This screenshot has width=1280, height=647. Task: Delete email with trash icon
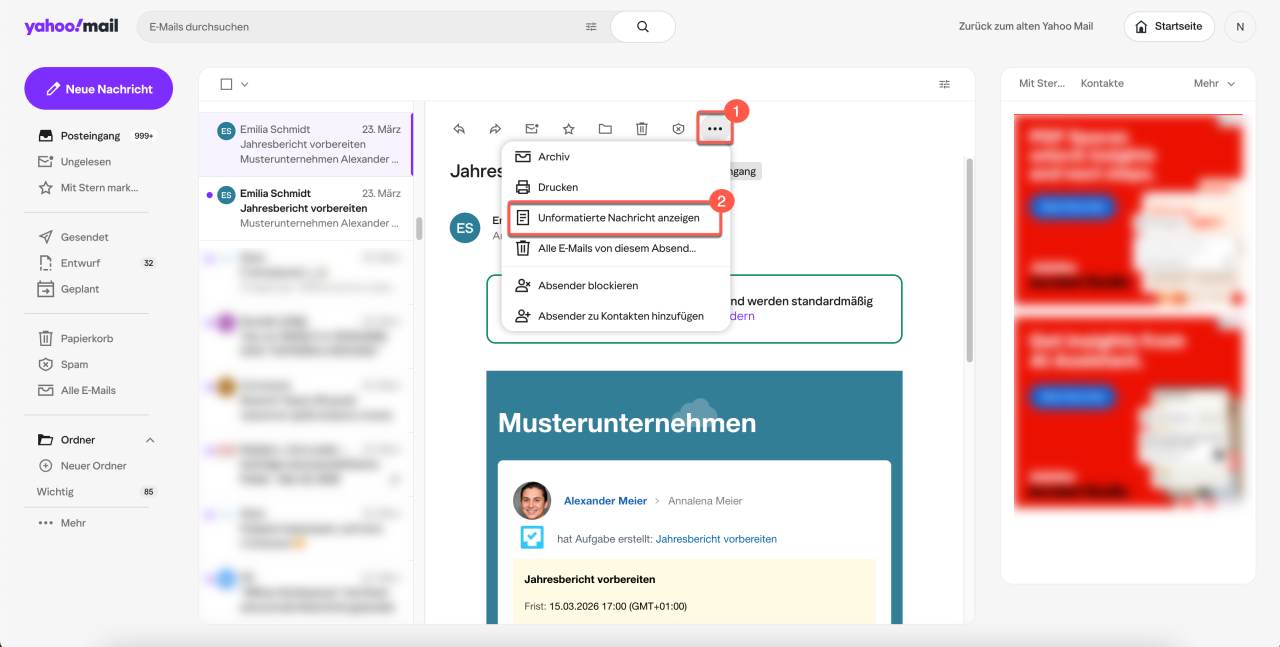pyautogui.click(x=642, y=129)
